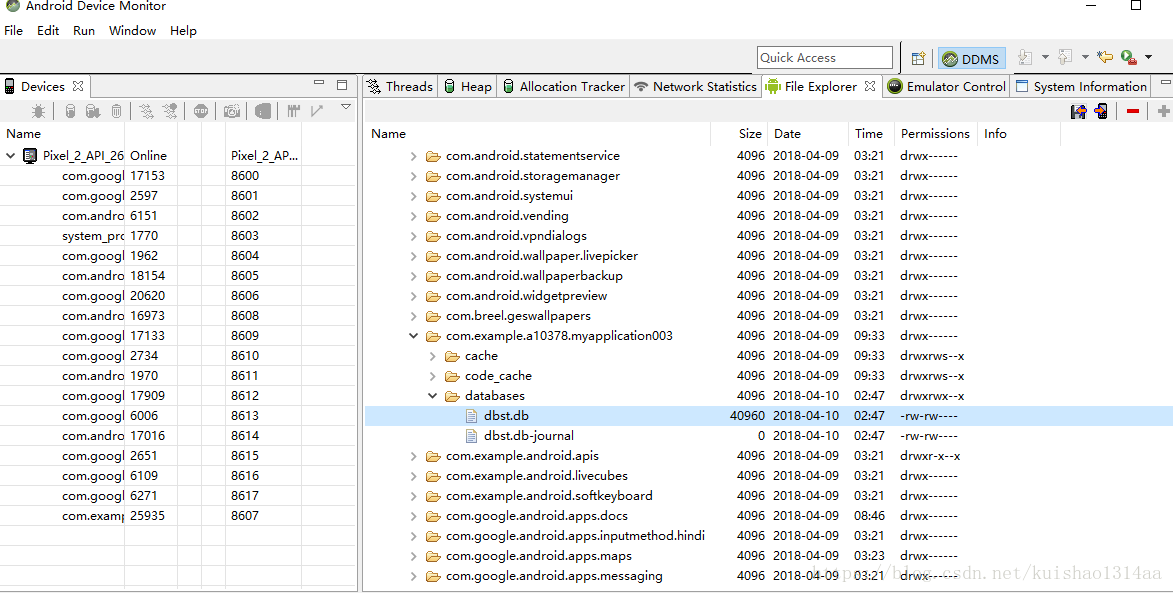Click the Cause GC trash icon

[116, 111]
